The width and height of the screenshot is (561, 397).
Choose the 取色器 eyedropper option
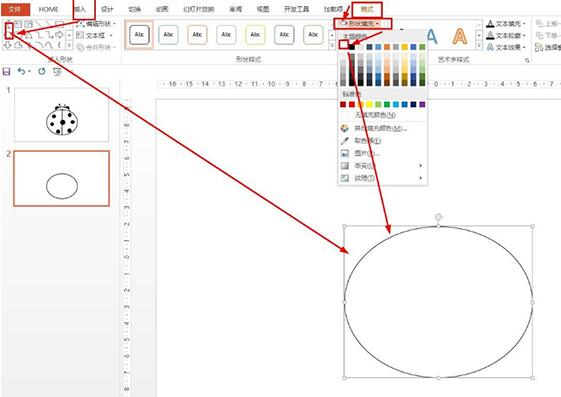(x=382, y=141)
